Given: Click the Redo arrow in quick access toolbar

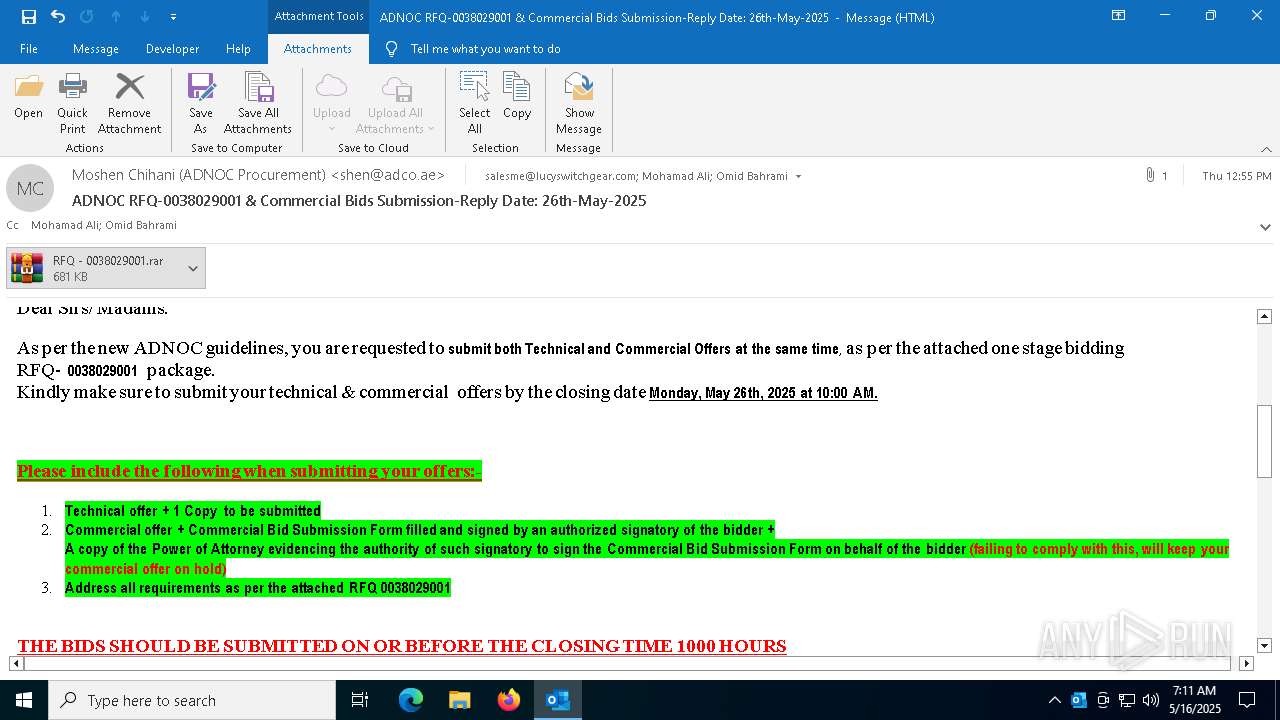Looking at the screenshot, I should (86, 17).
